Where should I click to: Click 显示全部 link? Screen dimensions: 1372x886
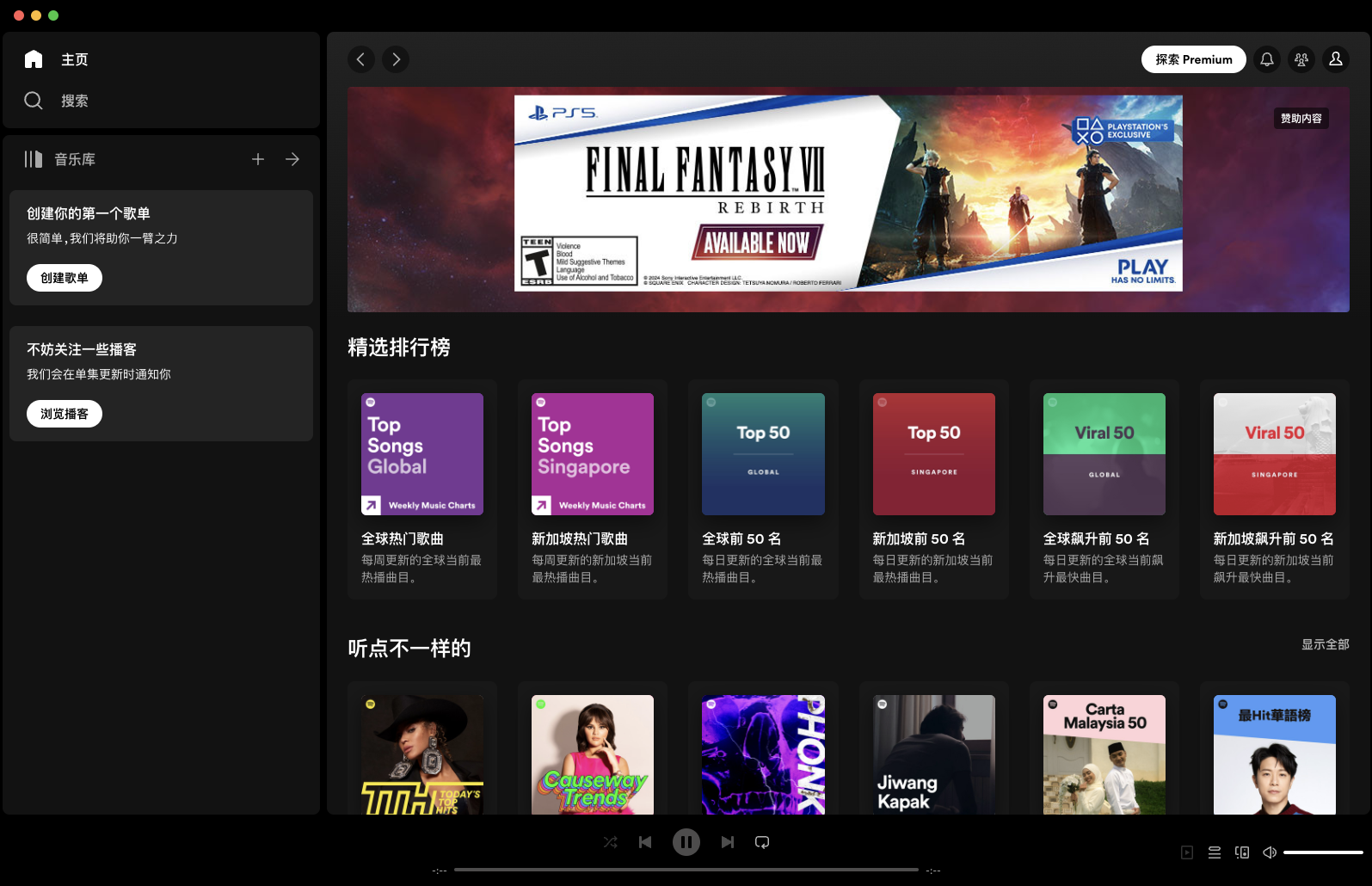pyautogui.click(x=1326, y=644)
